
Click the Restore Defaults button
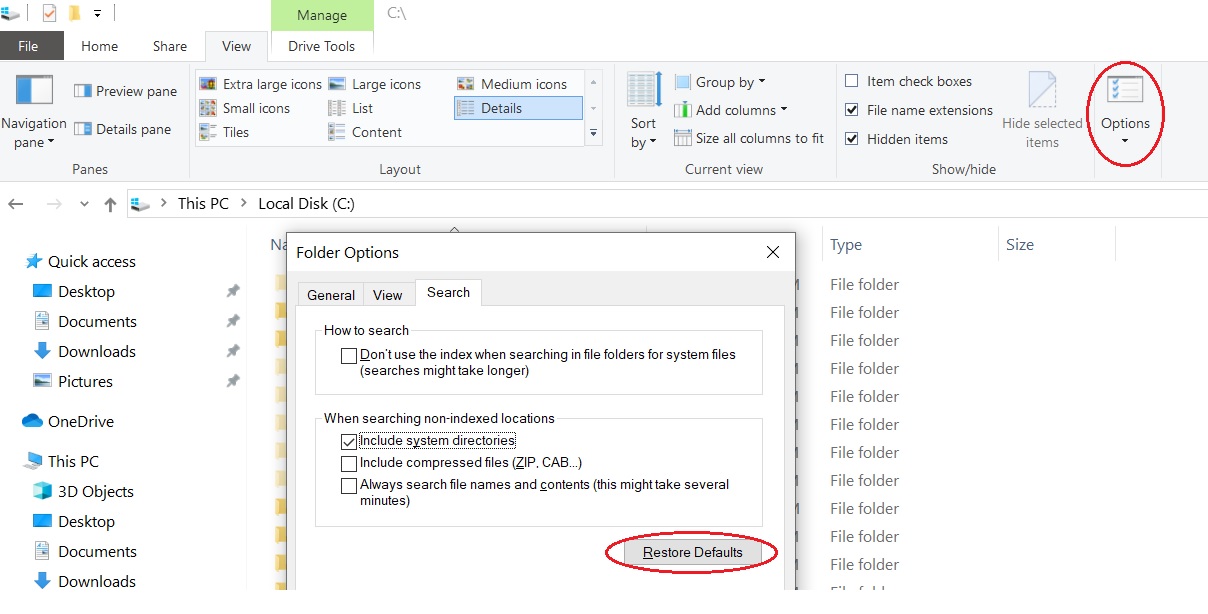click(693, 552)
